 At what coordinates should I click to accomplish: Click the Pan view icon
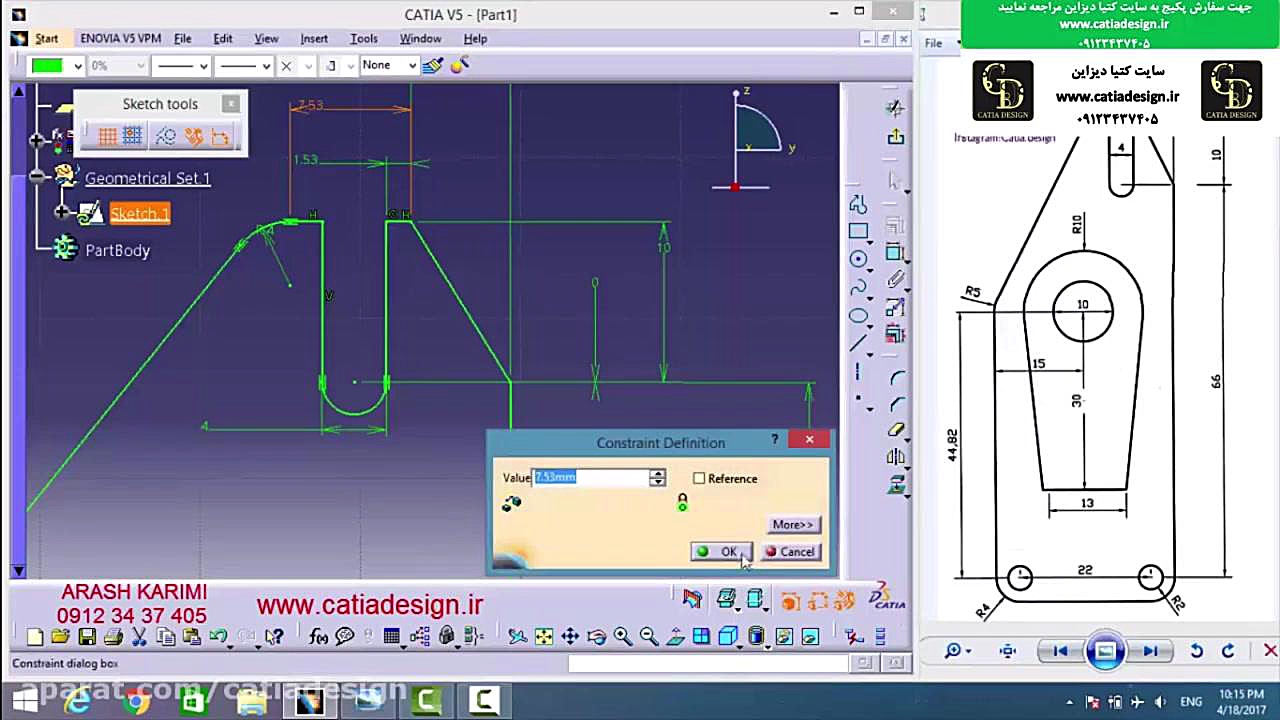click(x=570, y=636)
